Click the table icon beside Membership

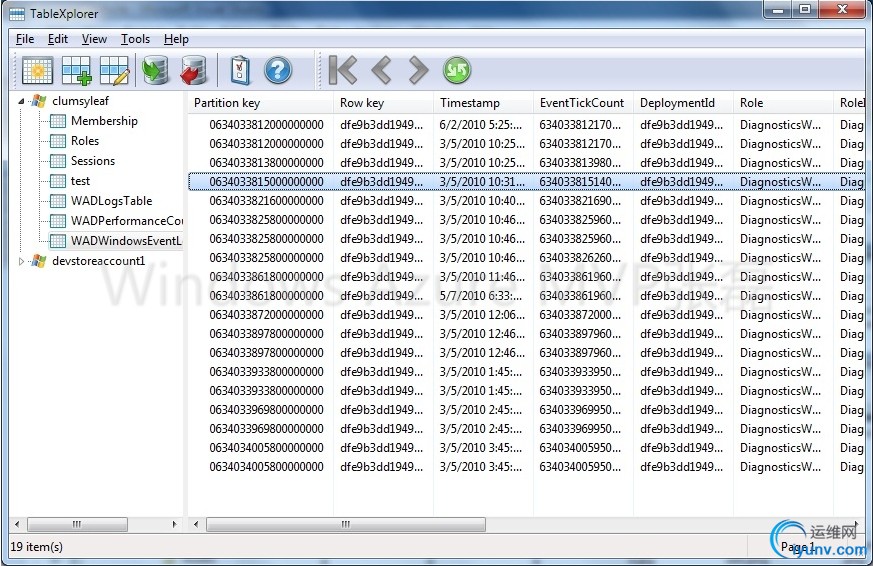click(58, 121)
